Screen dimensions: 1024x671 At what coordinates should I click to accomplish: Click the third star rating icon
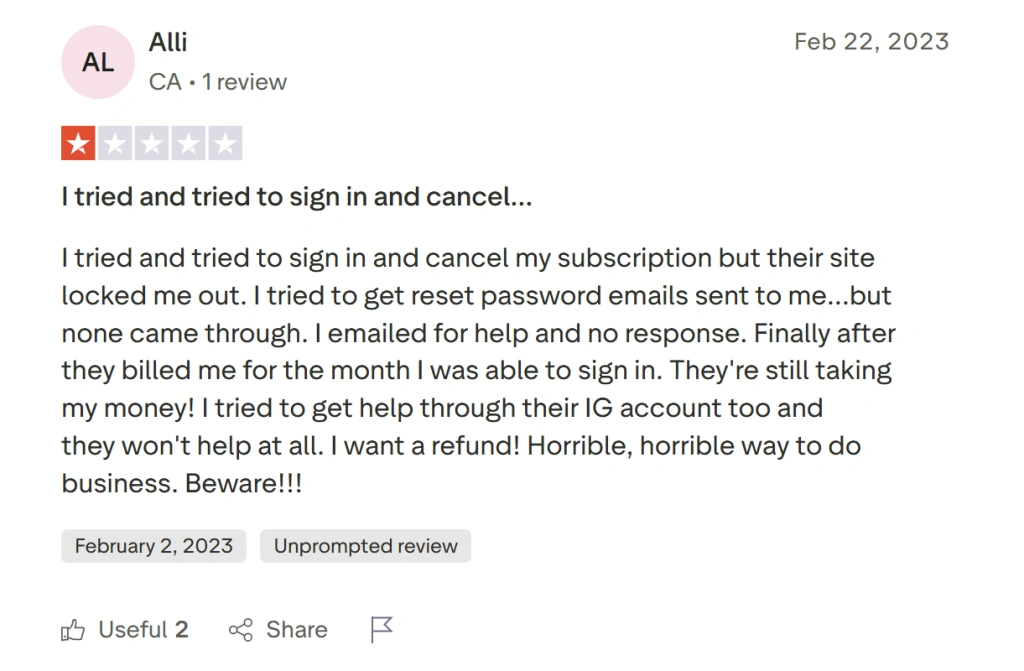point(152,143)
